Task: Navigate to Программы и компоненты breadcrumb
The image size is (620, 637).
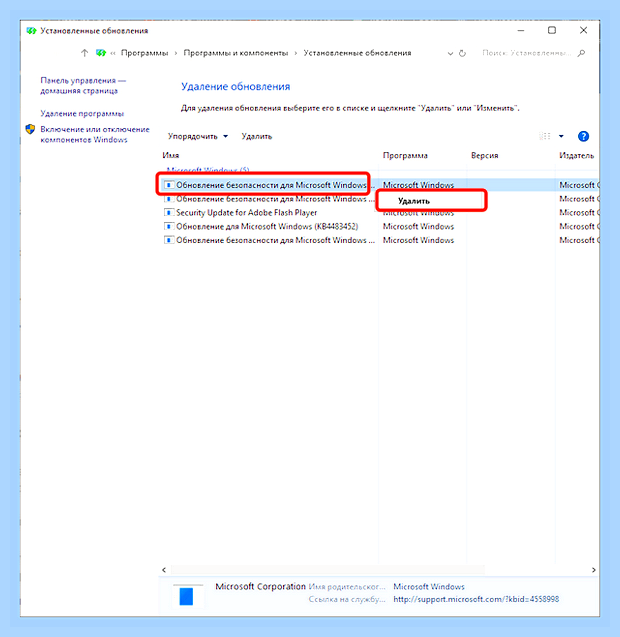Action: point(236,53)
